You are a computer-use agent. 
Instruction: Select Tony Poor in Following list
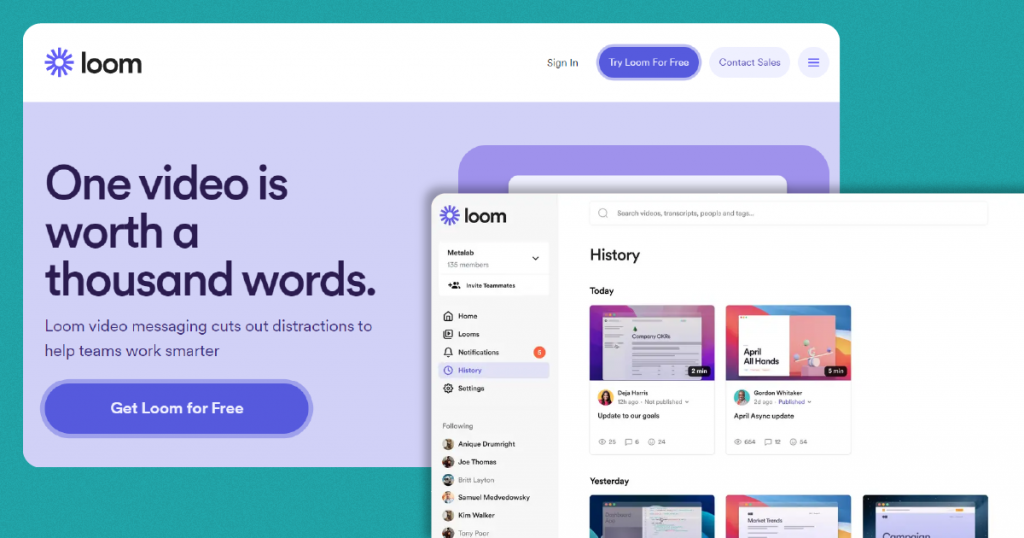[473, 533]
